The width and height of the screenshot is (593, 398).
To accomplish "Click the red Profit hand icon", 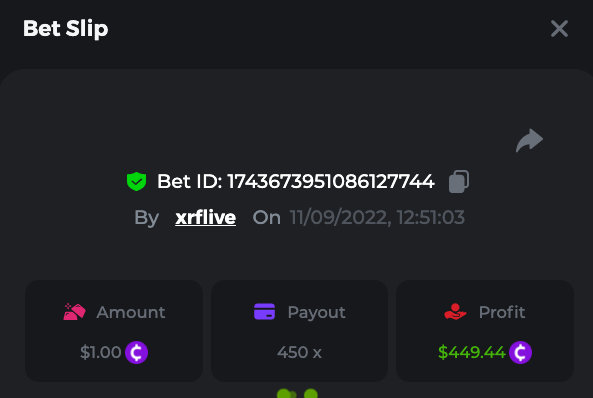I will click(x=455, y=312).
